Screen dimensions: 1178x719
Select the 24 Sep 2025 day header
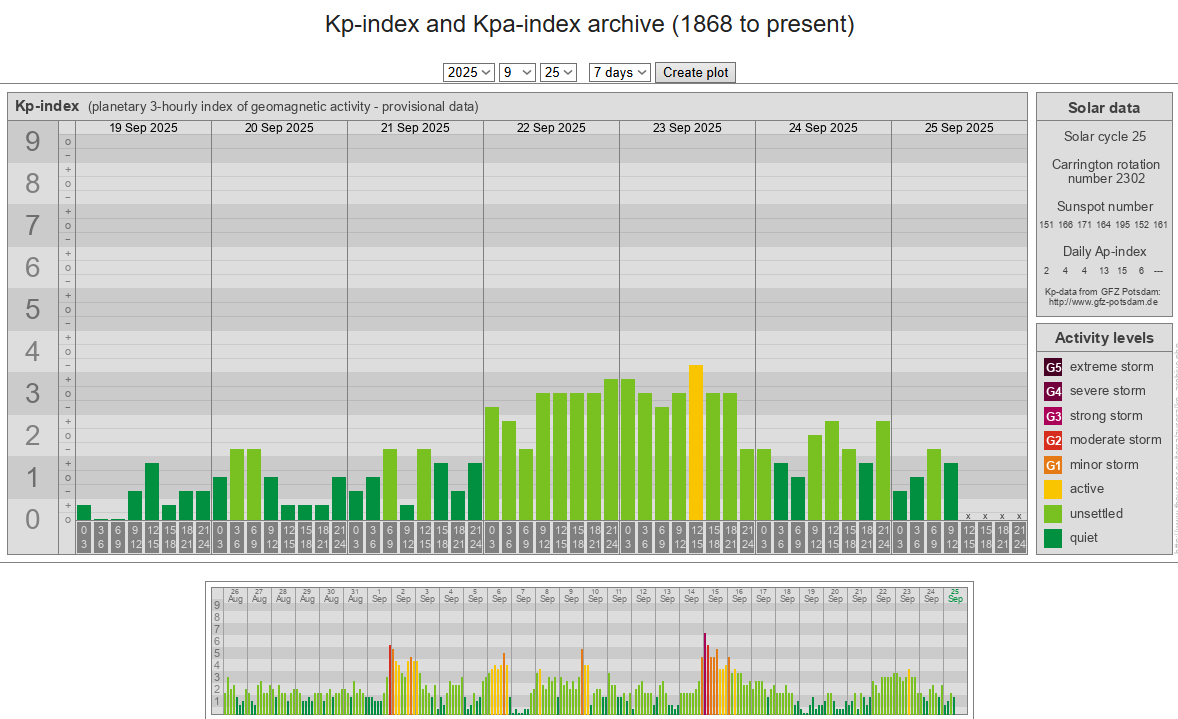click(x=823, y=128)
